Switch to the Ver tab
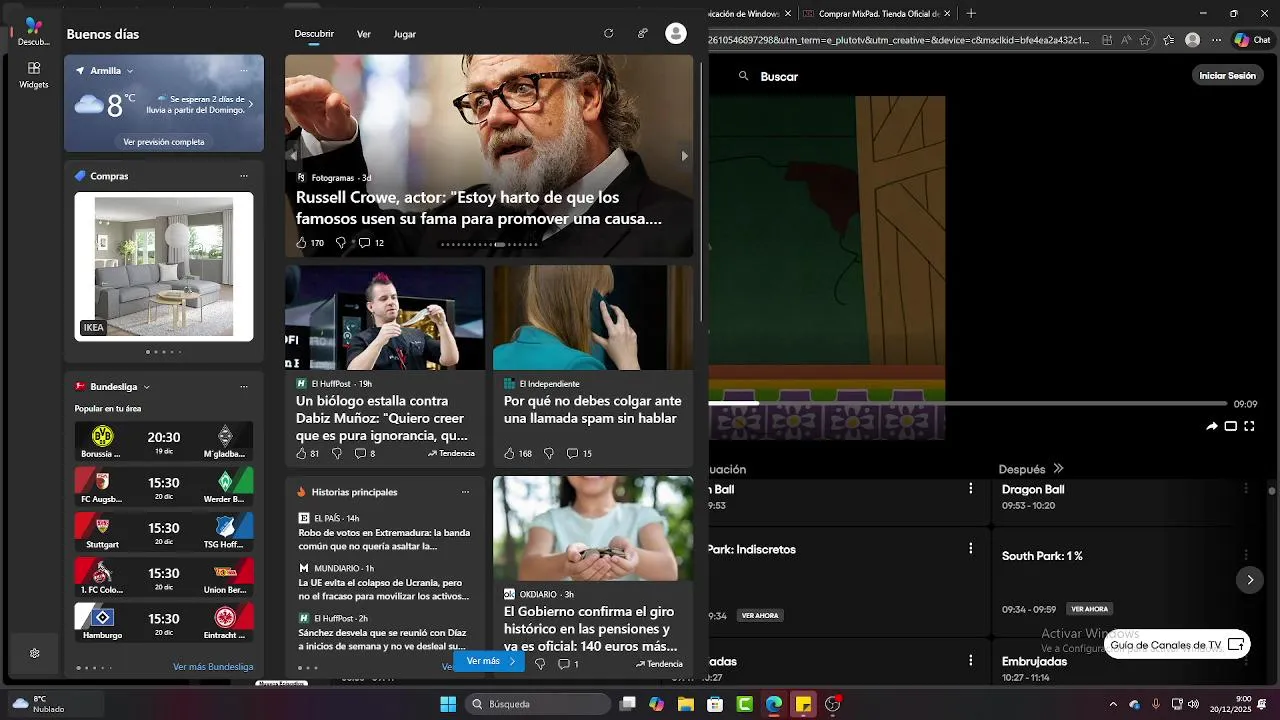The image size is (1280, 720). tap(364, 34)
